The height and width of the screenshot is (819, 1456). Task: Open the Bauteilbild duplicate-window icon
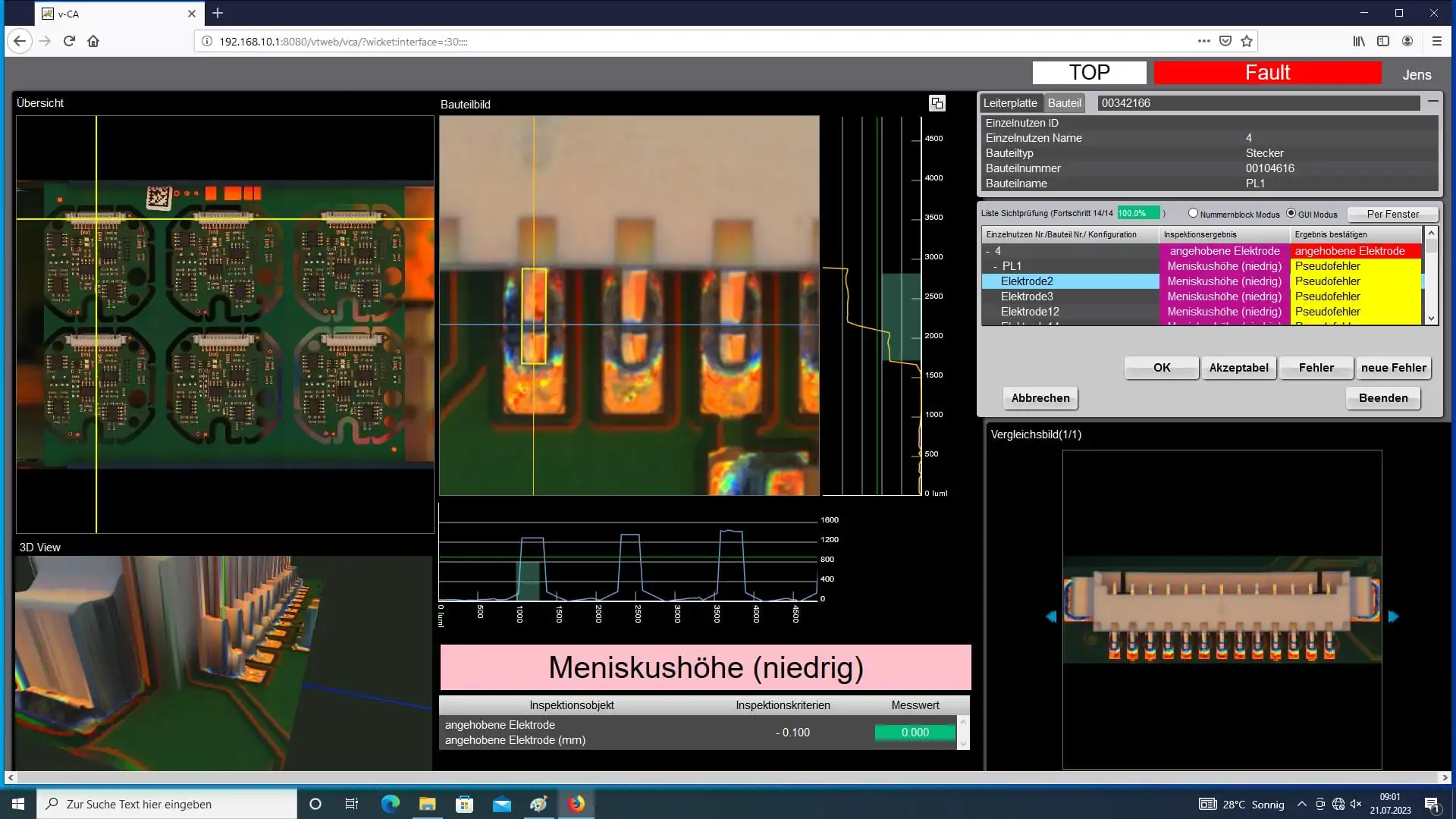937,102
